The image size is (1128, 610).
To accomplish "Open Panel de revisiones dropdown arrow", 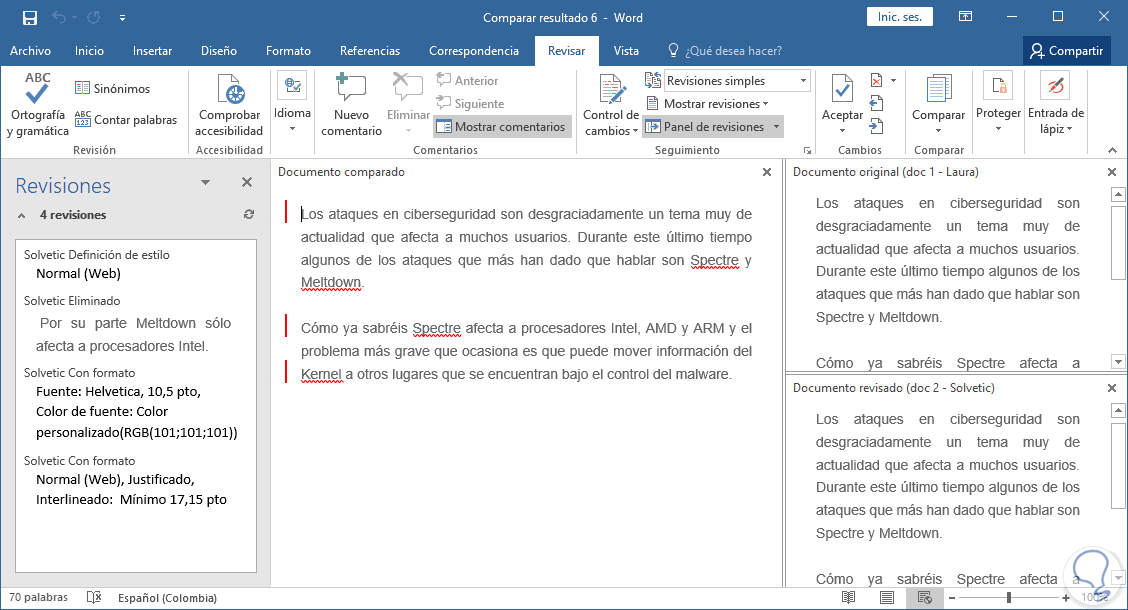I will [776, 127].
